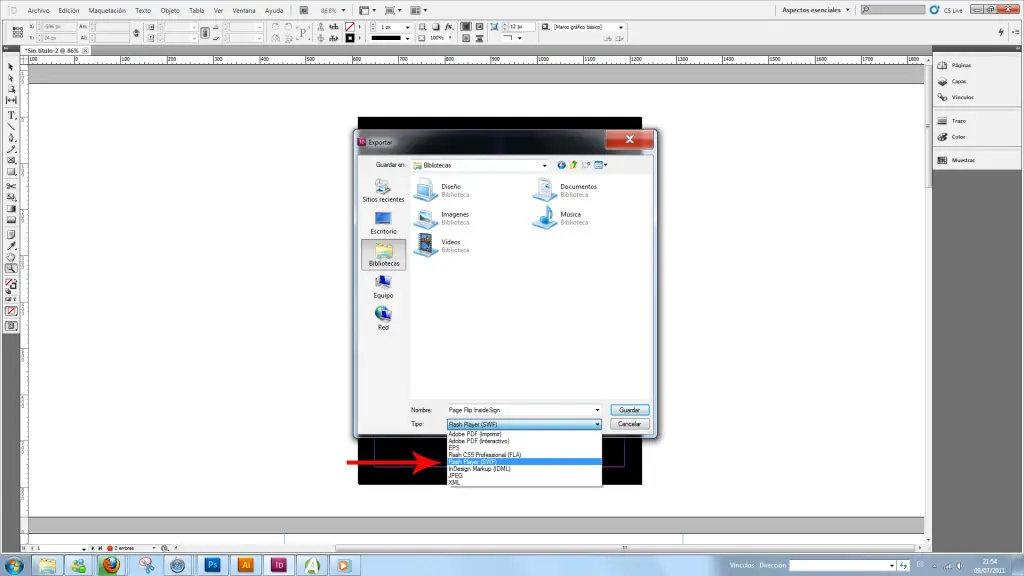
Task: Select the Zoom tool in toolbox
Action: 10,268
